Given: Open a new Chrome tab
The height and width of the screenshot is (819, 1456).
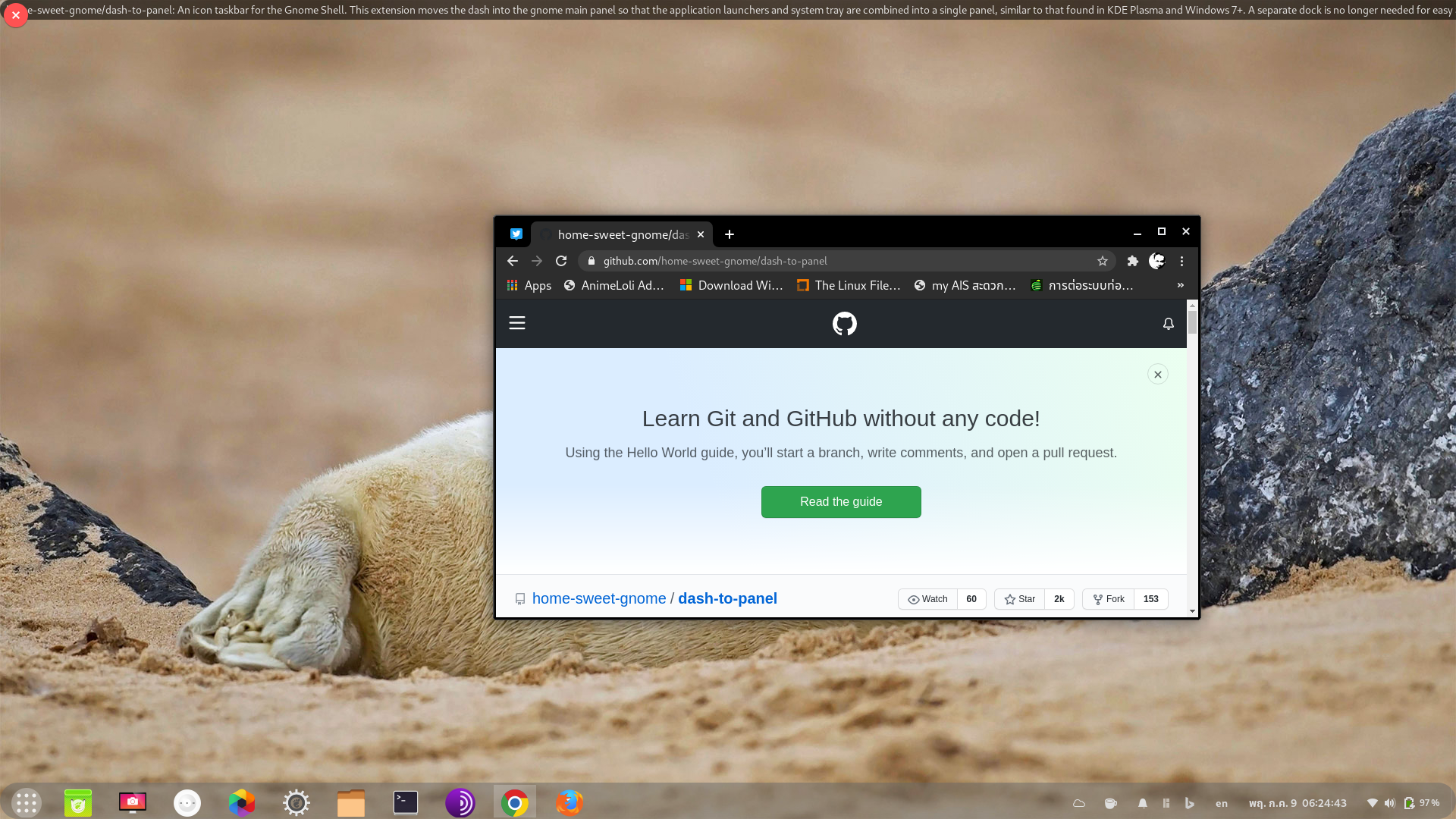Looking at the screenshot, I should (730, 234).
